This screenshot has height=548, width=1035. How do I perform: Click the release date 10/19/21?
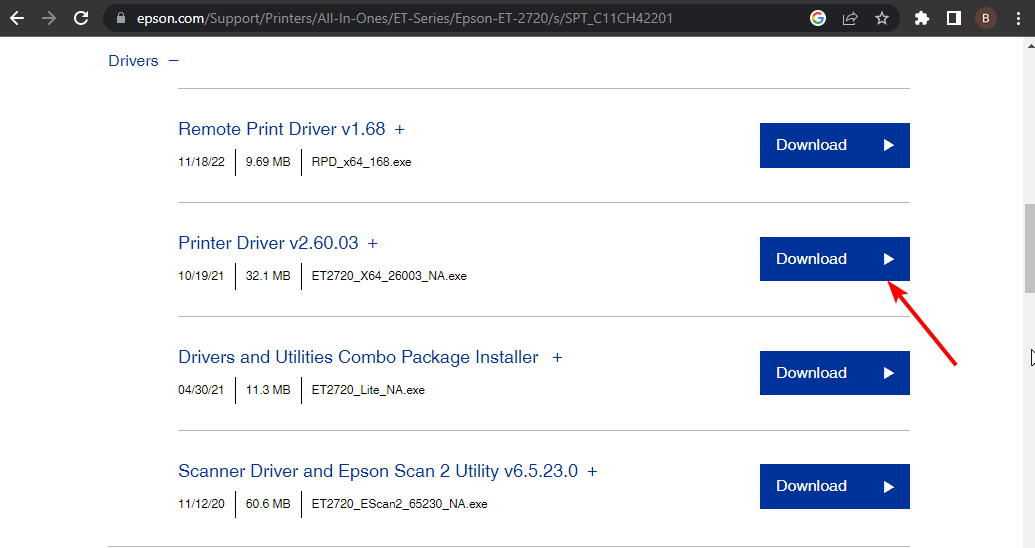[201, 276]
